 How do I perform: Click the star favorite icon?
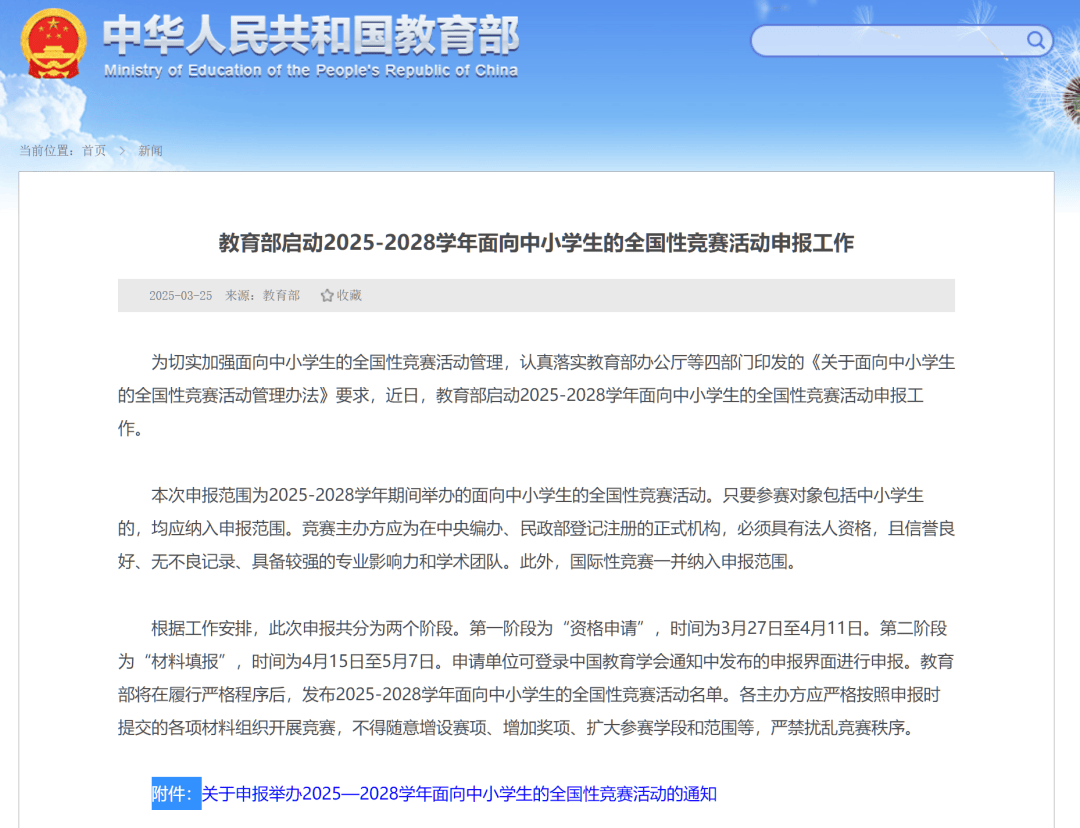coord(326,296)
